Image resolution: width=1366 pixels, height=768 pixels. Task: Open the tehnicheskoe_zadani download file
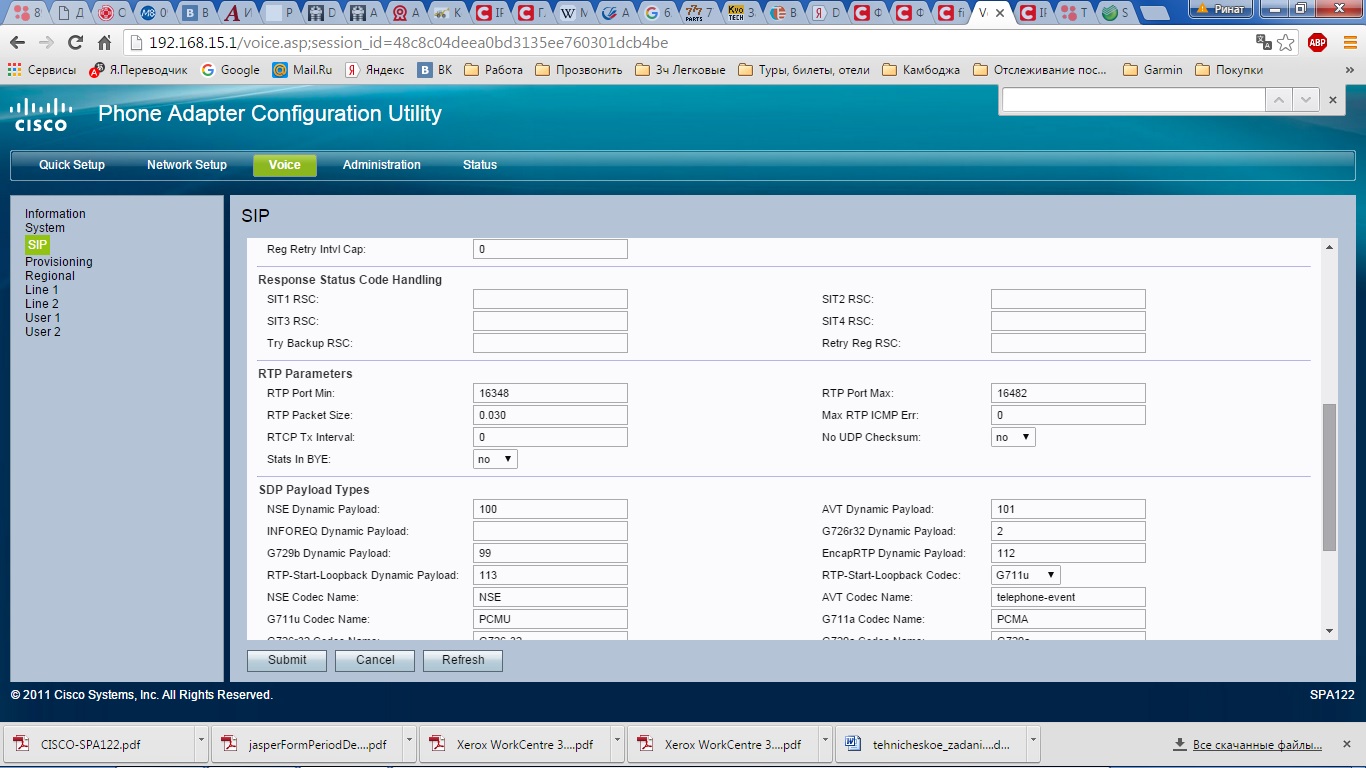(930, 745)
